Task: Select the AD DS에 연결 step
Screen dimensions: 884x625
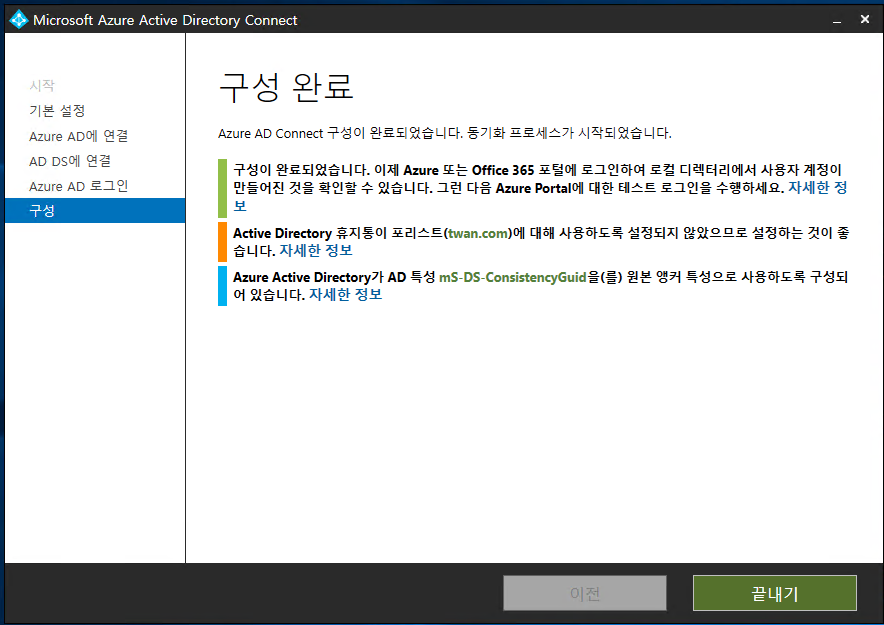Action: [70, 161]
